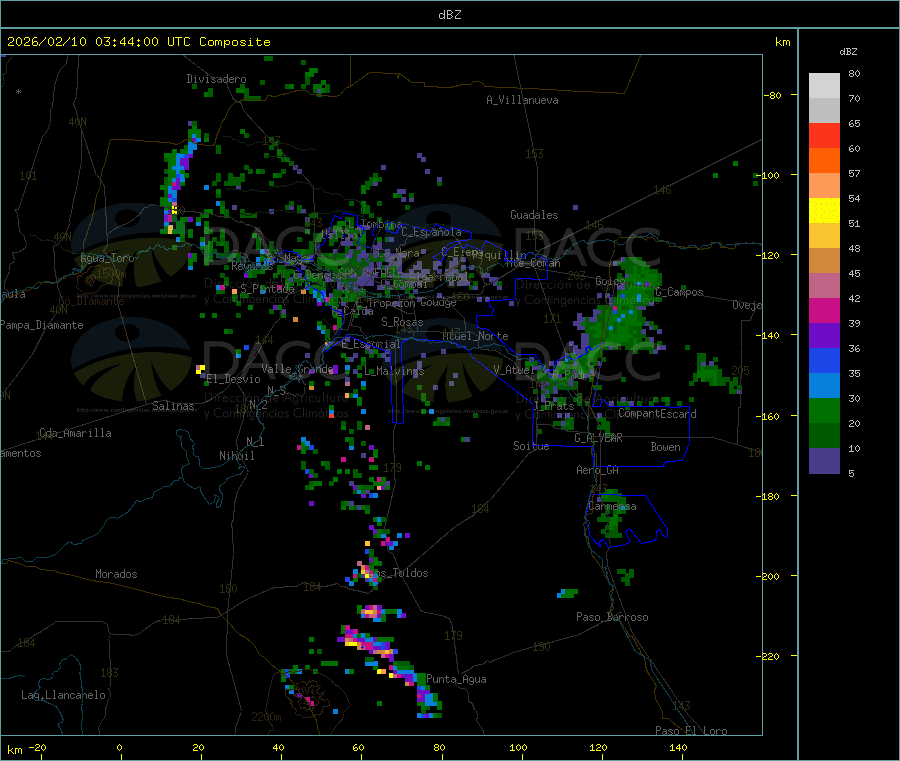
Task: Click the 'Soitue' map label
Action: 532,446
